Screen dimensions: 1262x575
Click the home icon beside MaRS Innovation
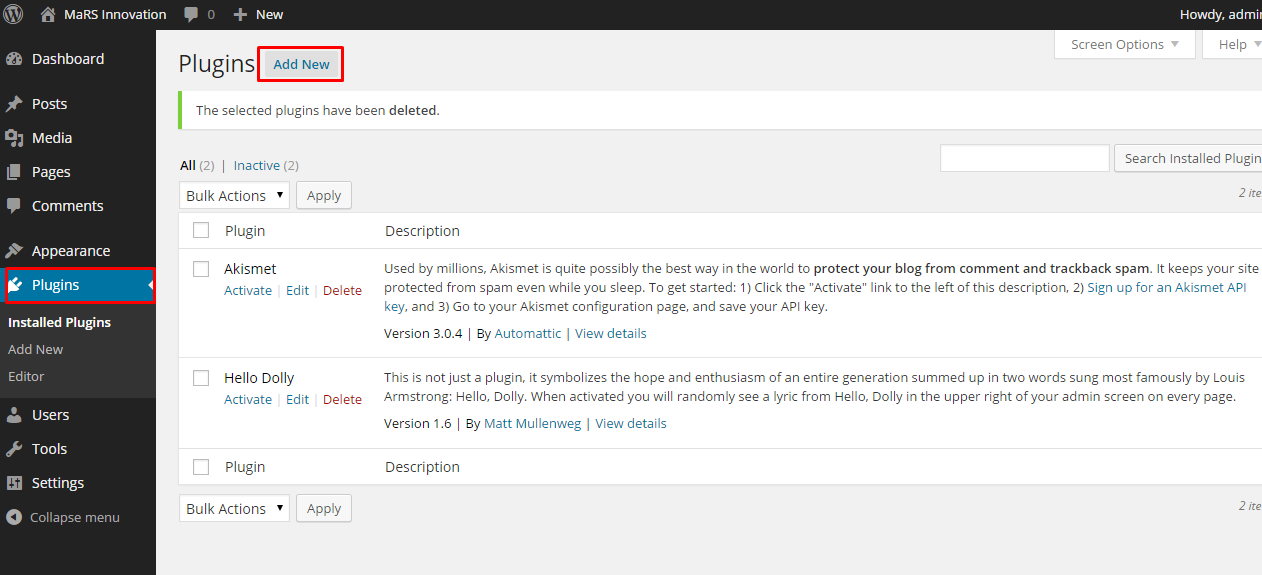click(x=48, y=14)
